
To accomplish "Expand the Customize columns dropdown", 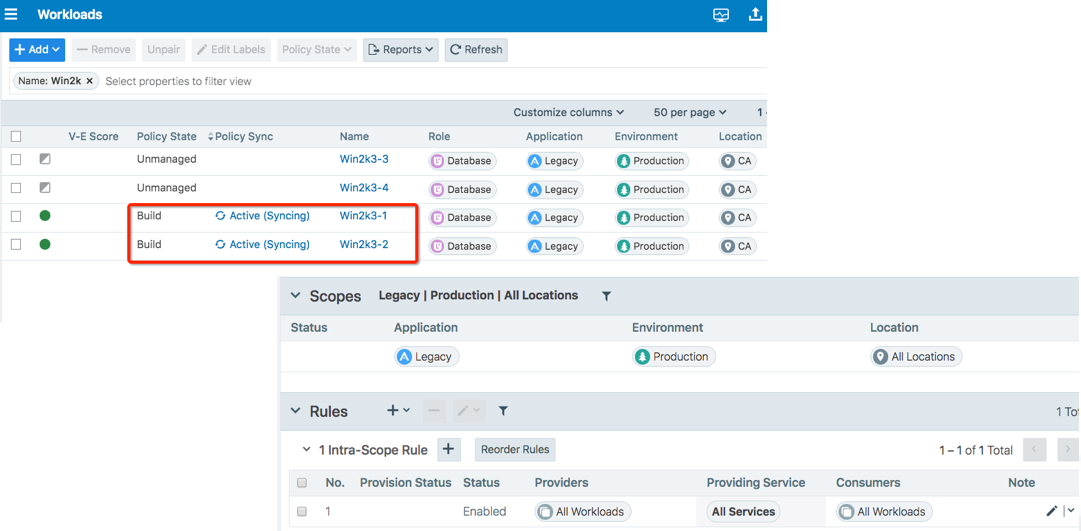I will pos(568,113).
